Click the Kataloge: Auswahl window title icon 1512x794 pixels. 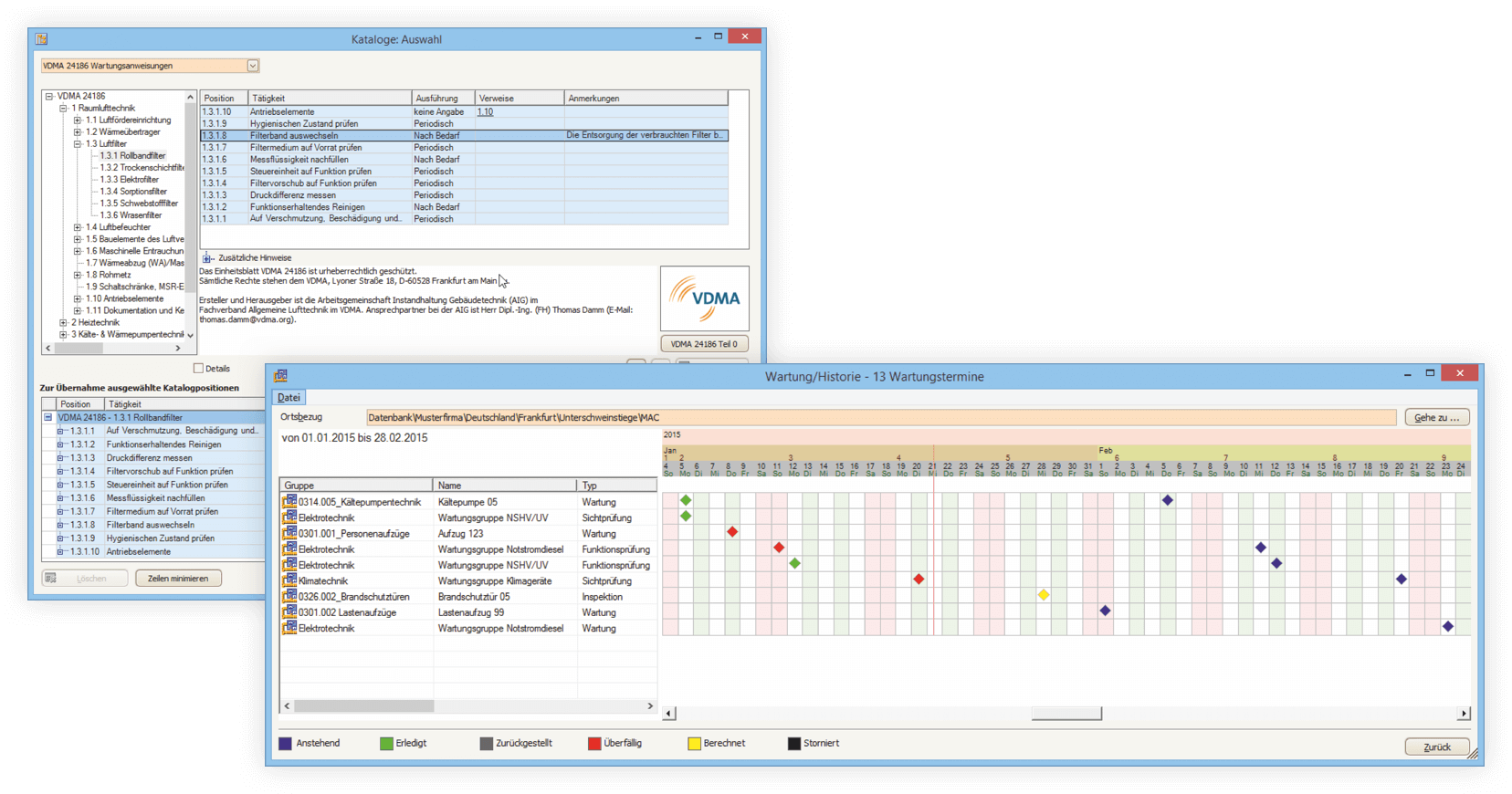click(41, 38)
